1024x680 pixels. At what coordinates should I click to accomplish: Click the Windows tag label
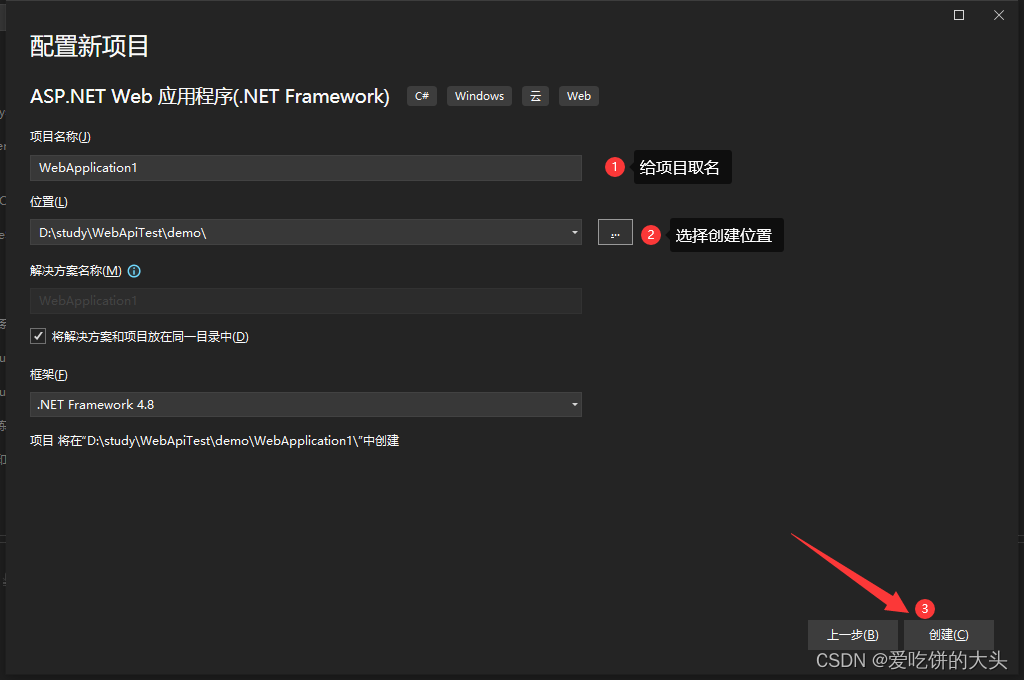[479, 96]
